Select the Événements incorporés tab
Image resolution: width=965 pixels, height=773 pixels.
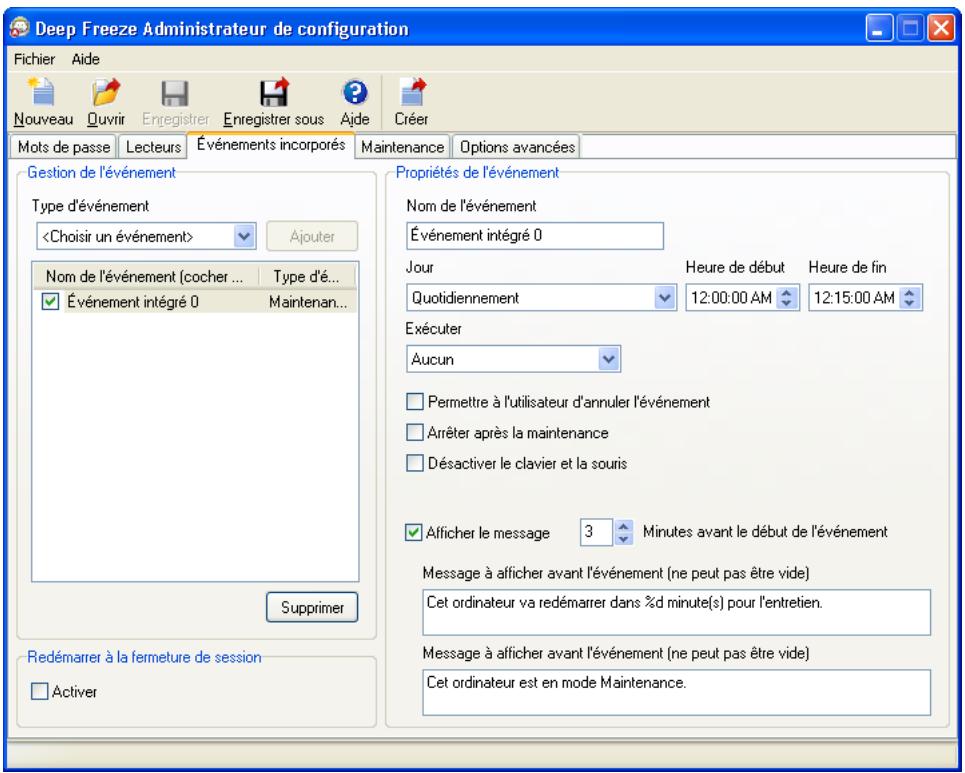[271, 145]
